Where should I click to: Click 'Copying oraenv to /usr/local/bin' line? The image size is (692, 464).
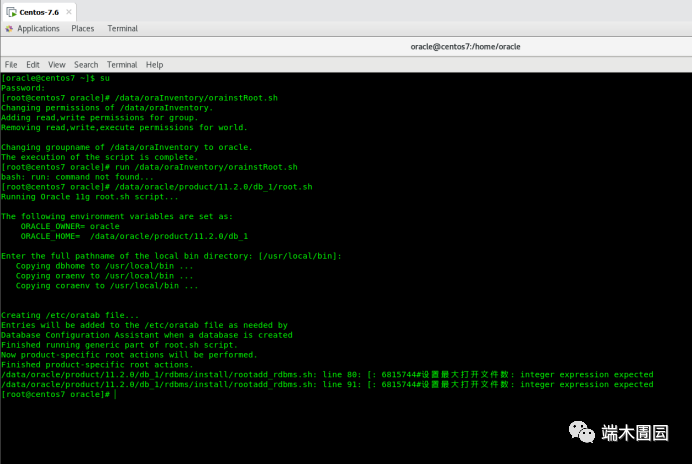pos(104,276)
